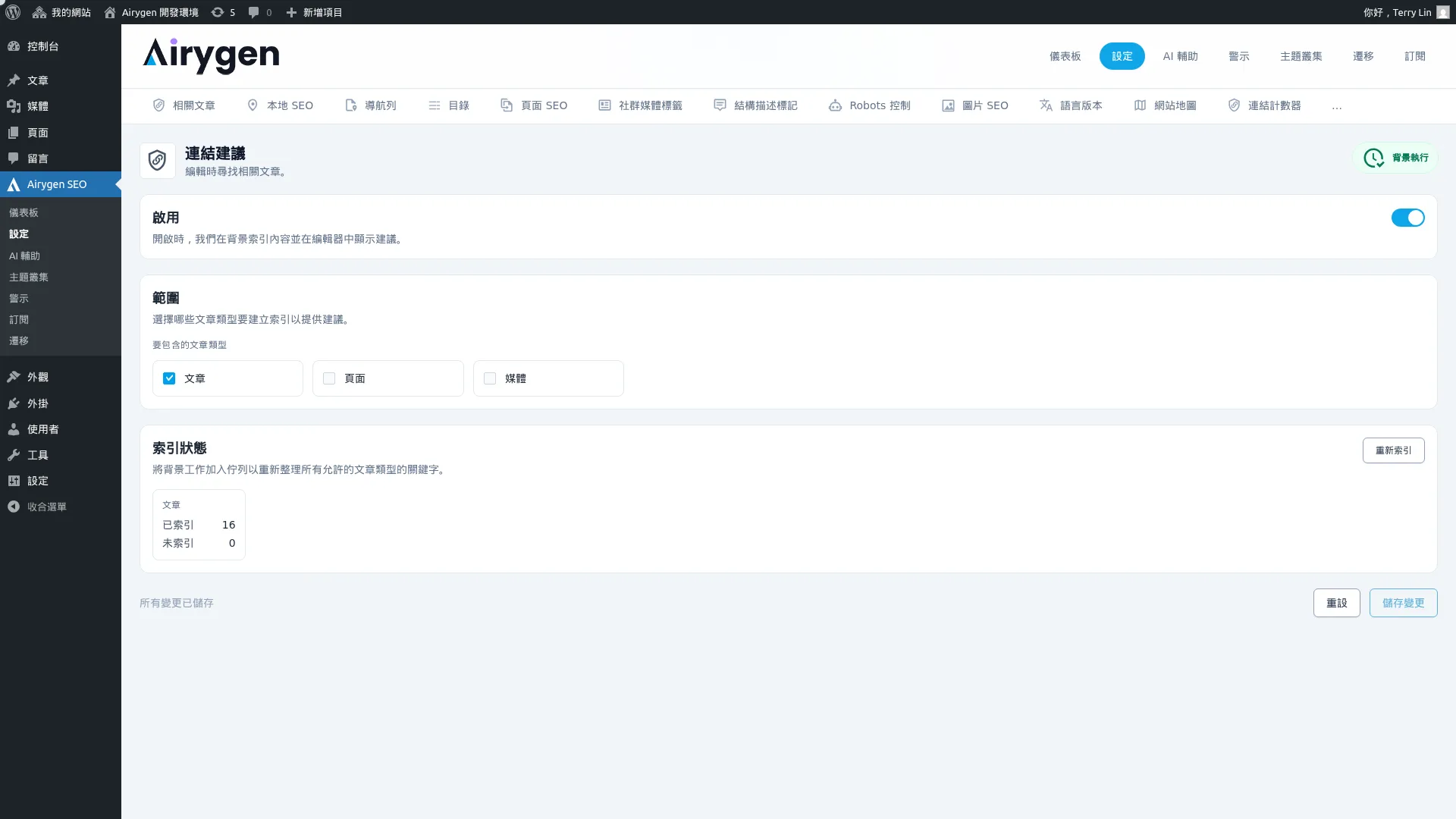Image resolution: width=1456 pixels, height=819 pixels.
Task: Click the WordPress logo icon in admin bar
Action: point(13,12)
